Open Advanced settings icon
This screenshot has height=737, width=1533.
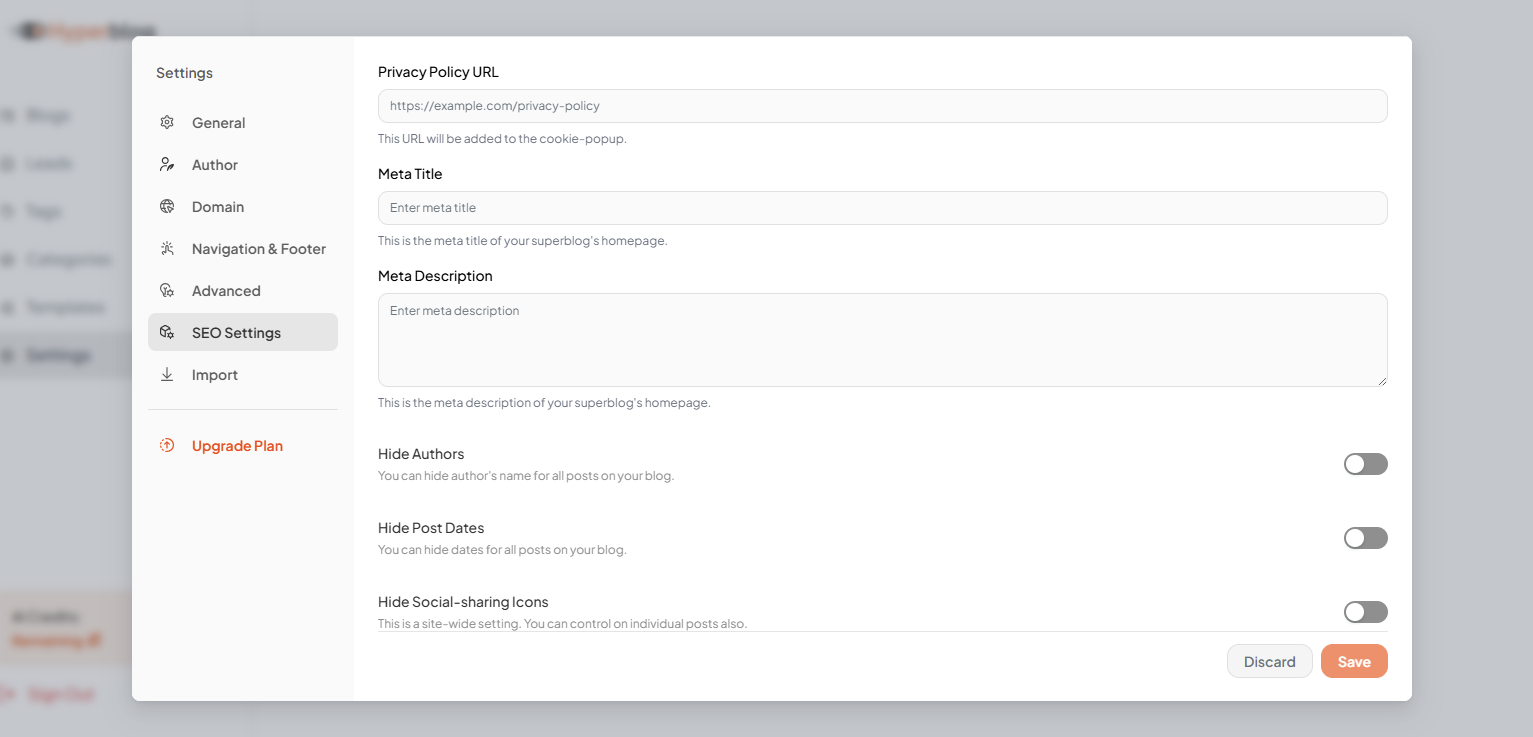tap(167, 290)
